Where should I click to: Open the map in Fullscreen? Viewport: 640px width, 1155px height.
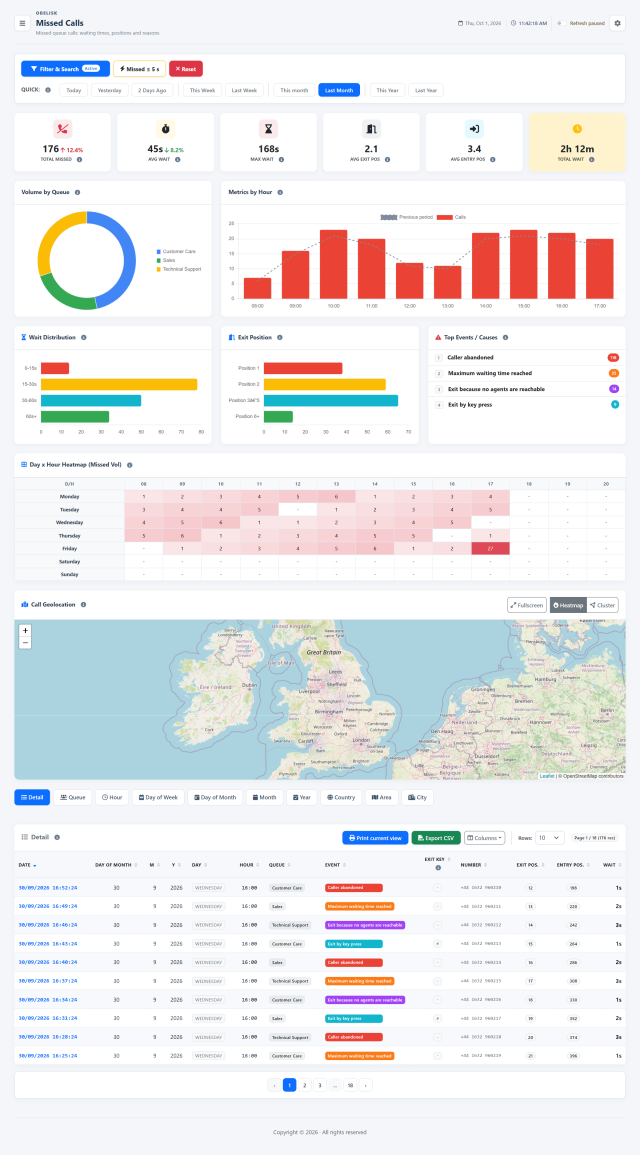(x=527, y=605)
